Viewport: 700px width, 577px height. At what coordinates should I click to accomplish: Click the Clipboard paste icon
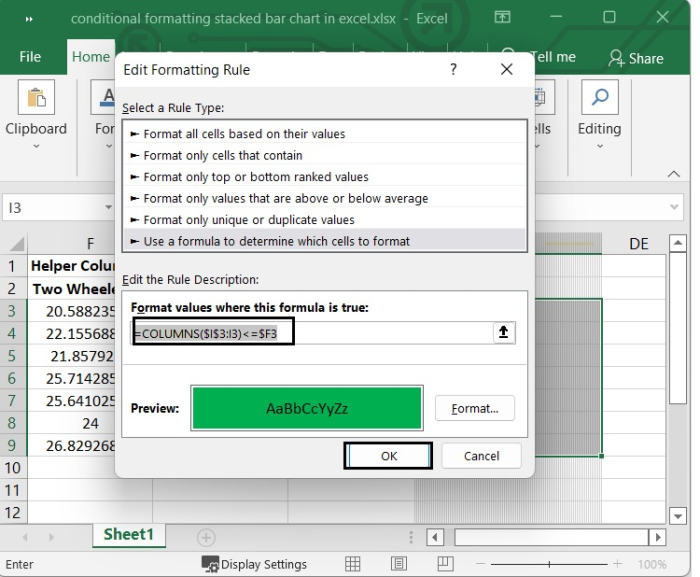36,97
